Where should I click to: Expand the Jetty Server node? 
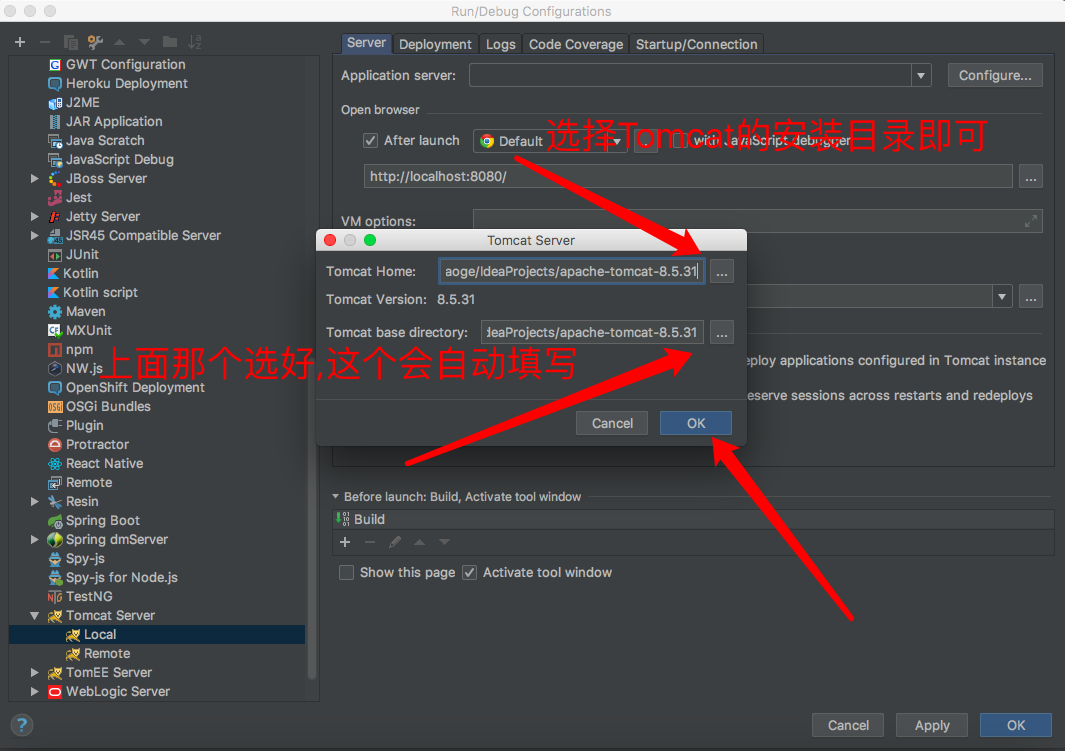click(x=35, y=217)
